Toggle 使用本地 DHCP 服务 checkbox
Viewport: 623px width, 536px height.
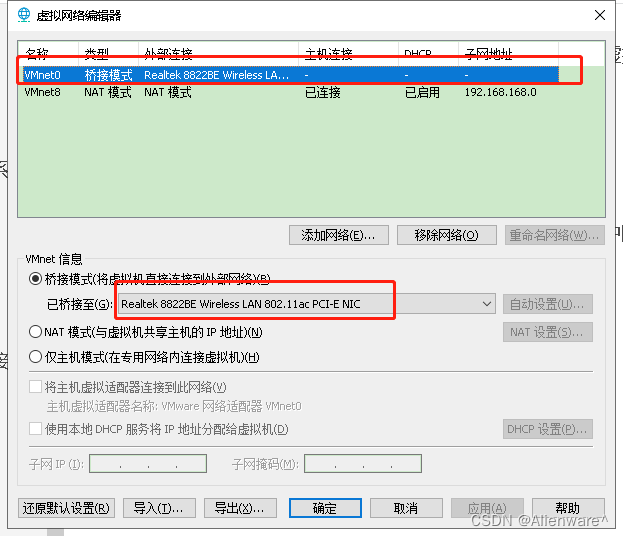[x=35, y=429]
